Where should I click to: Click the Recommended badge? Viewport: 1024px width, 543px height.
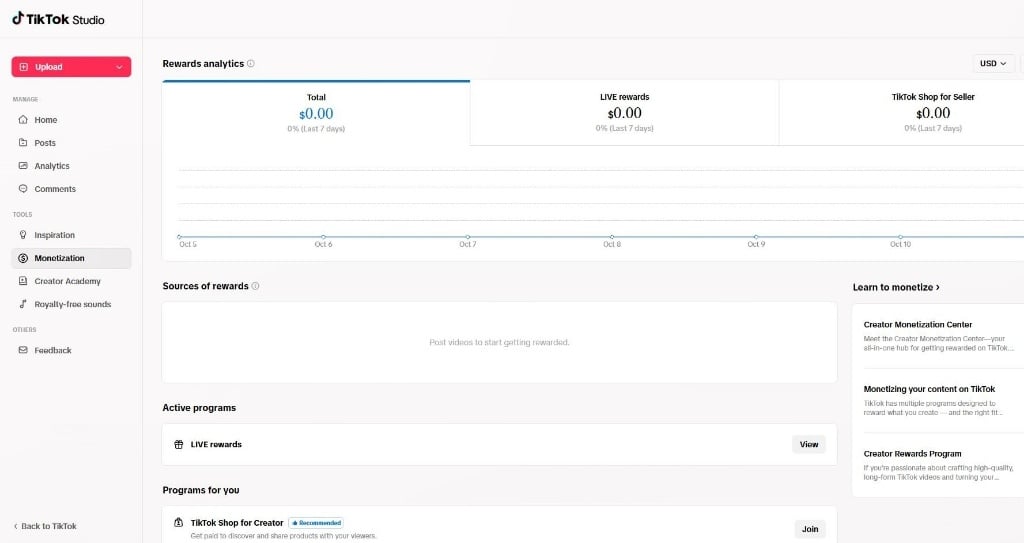tap(316, 523)
